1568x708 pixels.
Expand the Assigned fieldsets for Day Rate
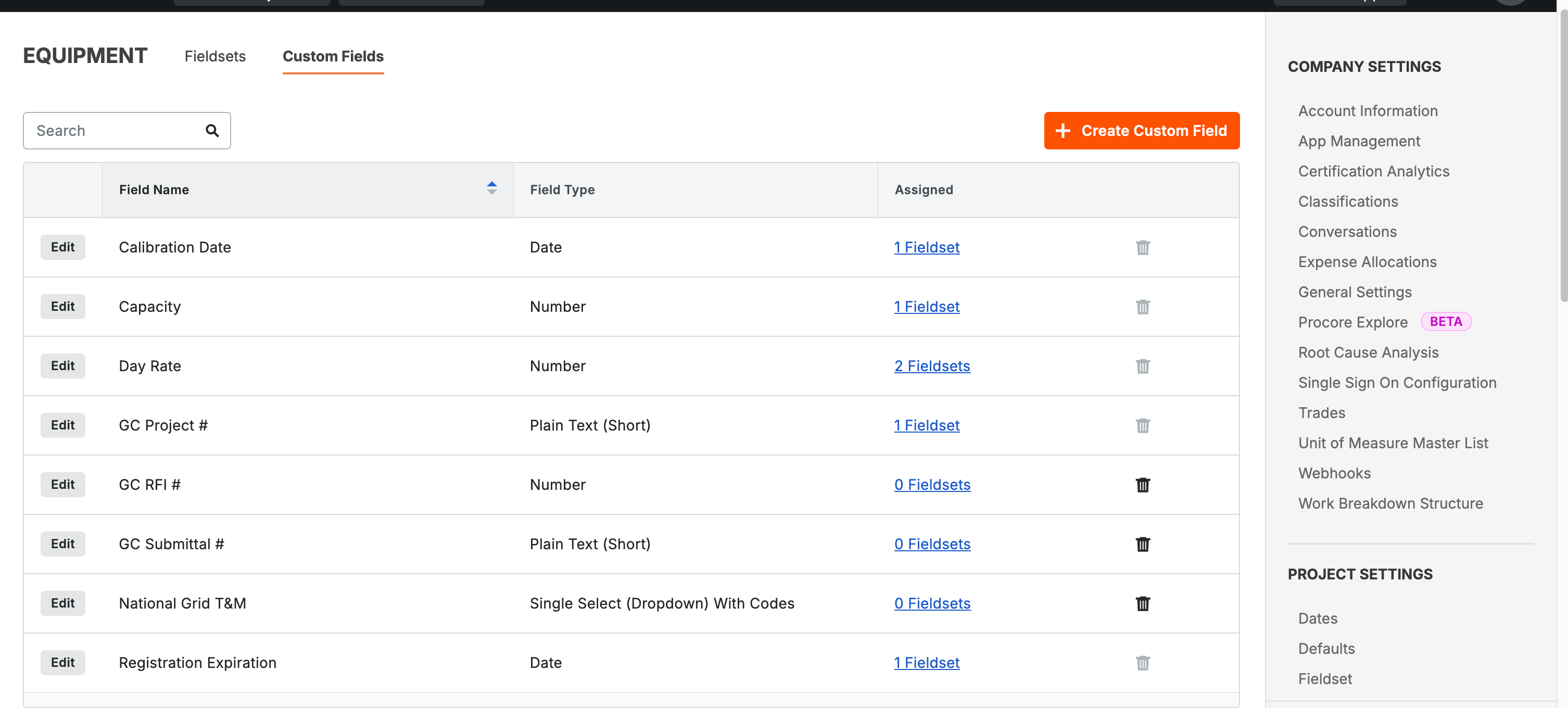tap(931, 366)
